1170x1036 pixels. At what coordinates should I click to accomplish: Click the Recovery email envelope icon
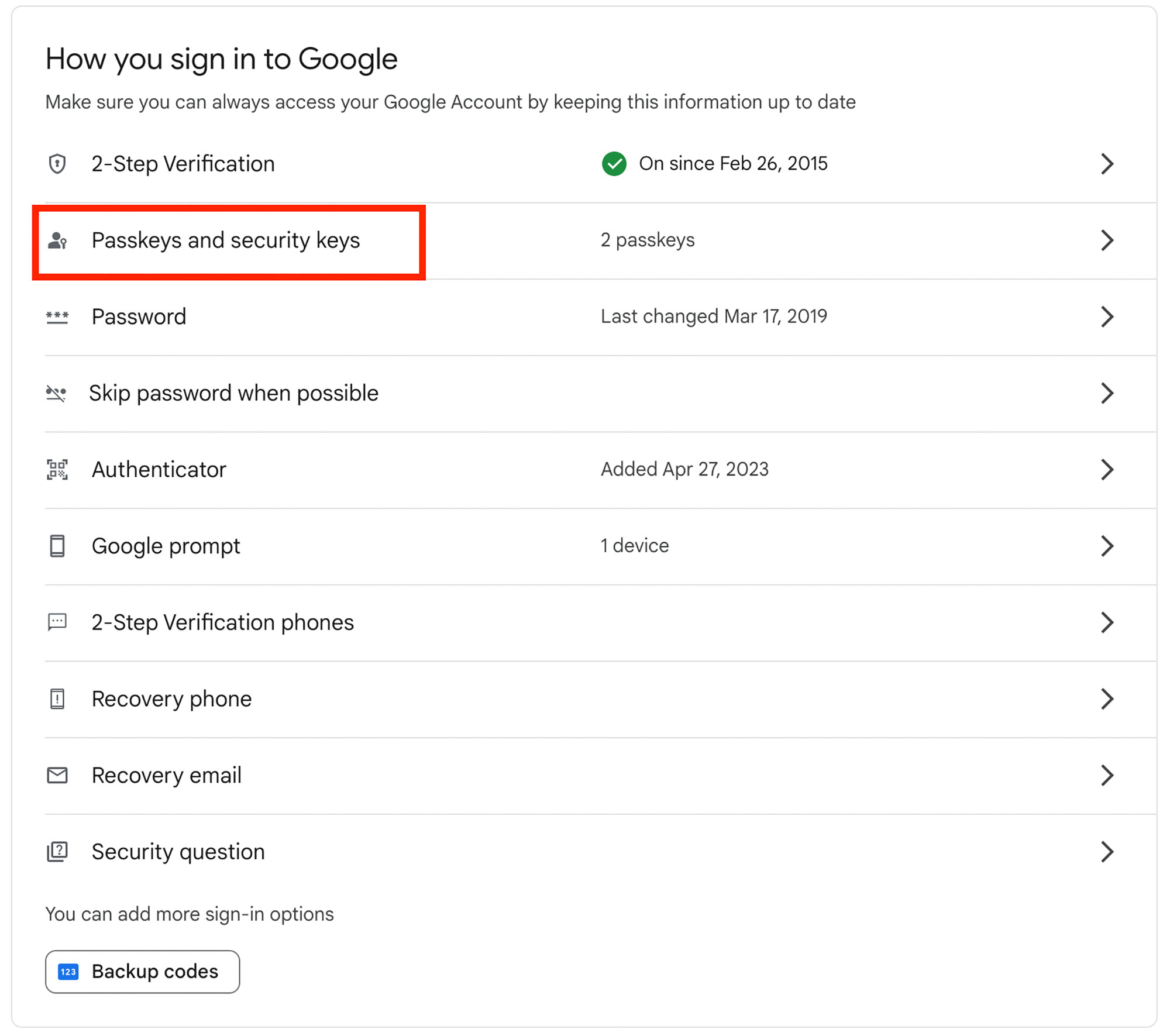[x=57, y=775]
